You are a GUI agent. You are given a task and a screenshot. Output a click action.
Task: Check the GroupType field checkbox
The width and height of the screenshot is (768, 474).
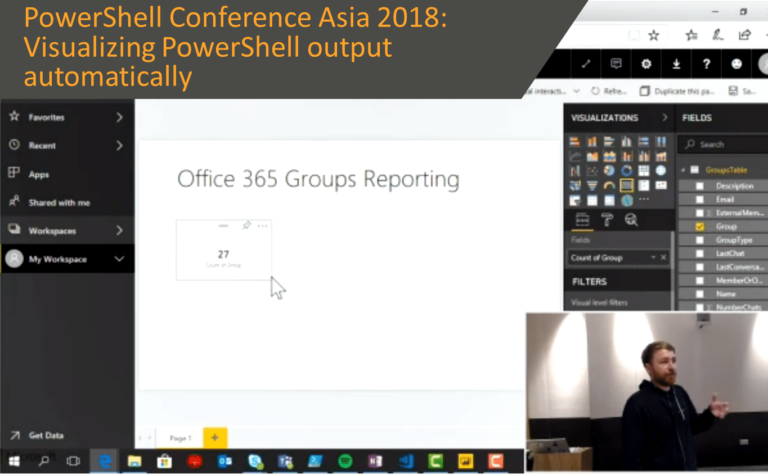(x=699, y=240)
